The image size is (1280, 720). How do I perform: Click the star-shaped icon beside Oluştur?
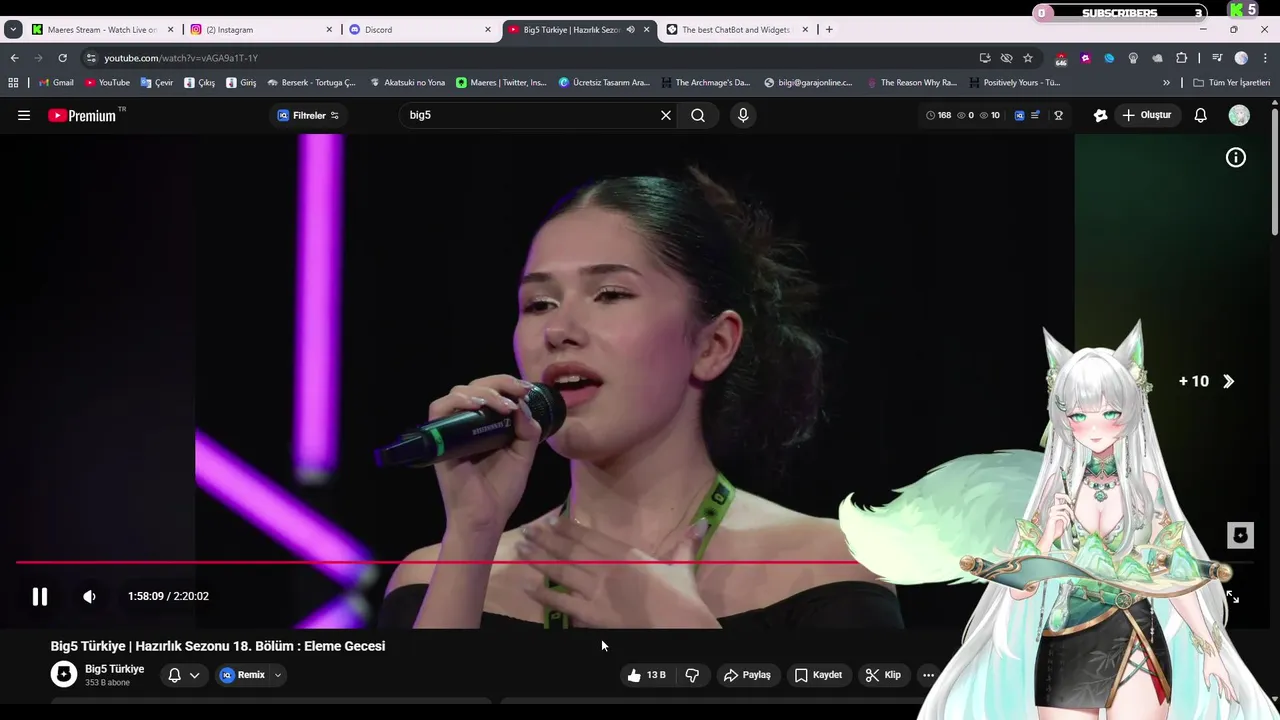1101,115
